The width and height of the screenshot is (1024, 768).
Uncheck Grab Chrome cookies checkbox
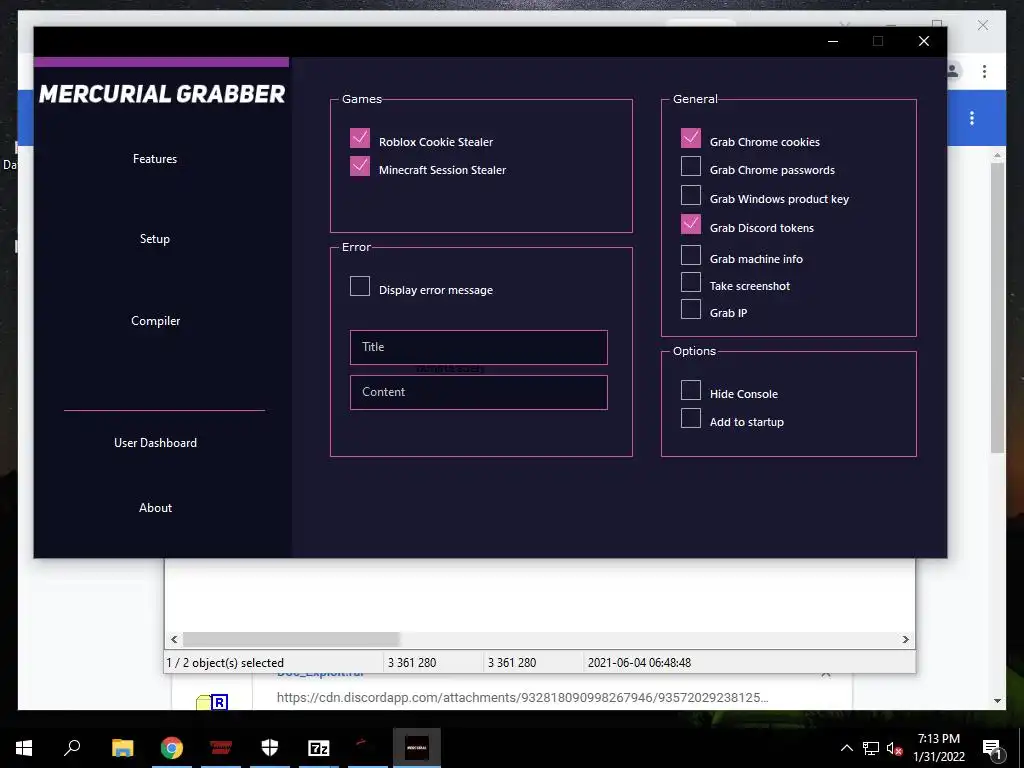pos(691,138)
